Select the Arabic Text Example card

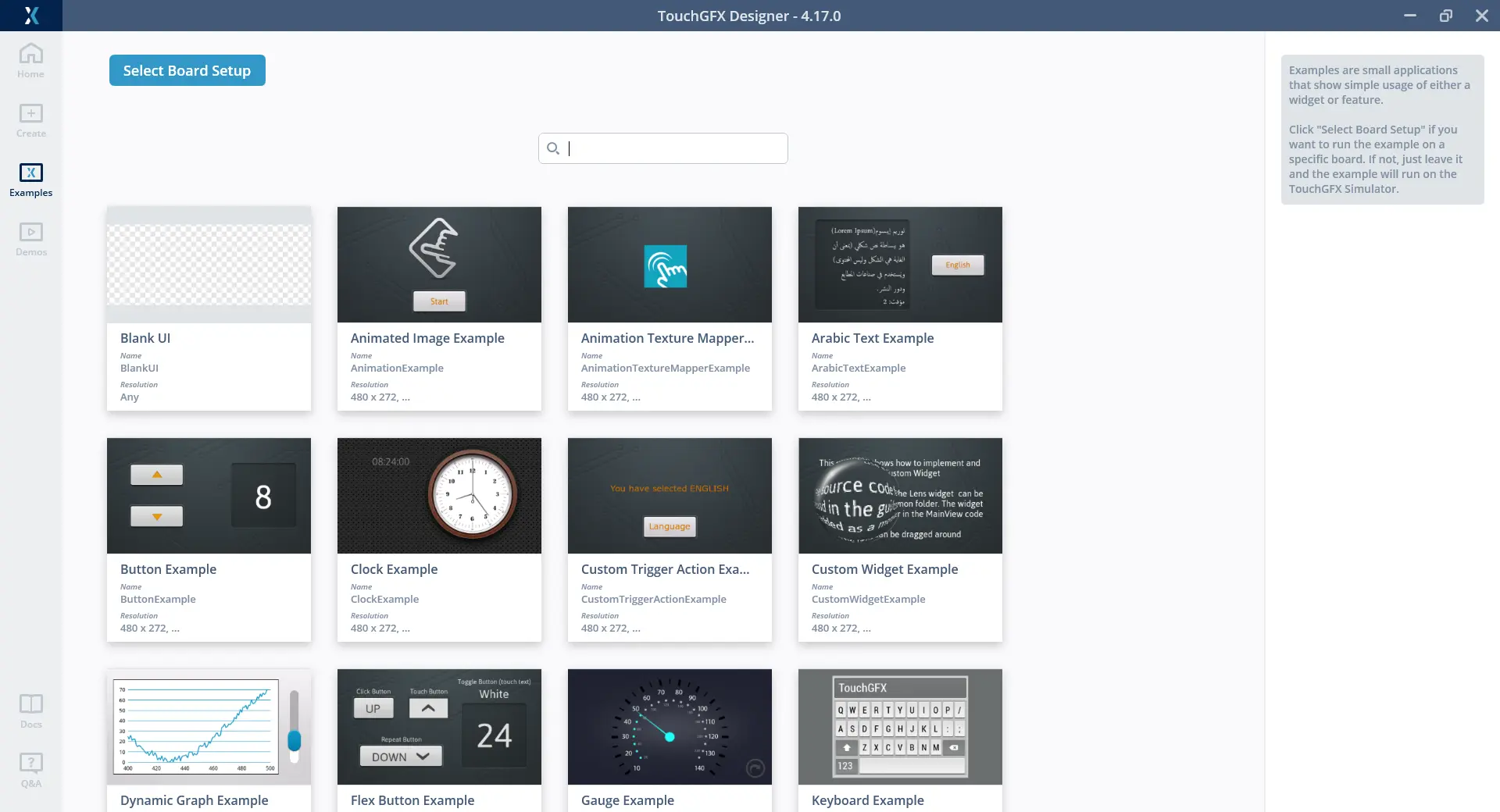(900, 308)
